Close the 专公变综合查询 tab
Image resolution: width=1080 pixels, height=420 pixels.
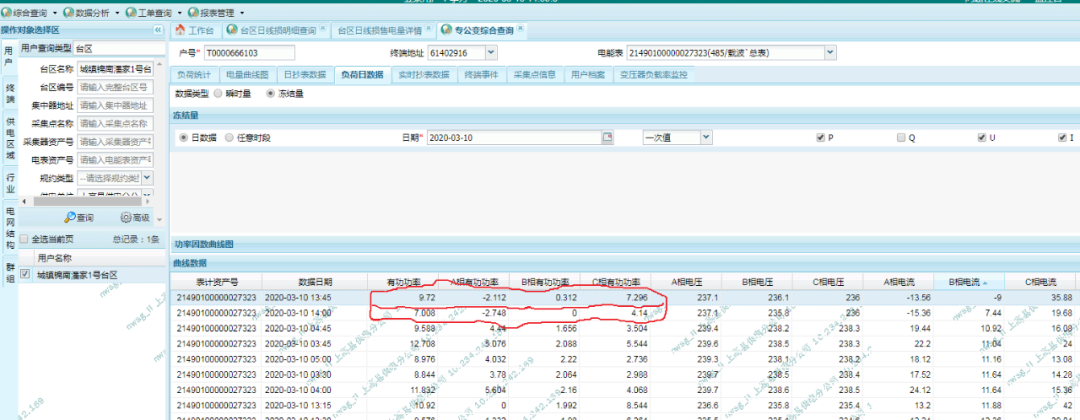[x=520, y=29]
